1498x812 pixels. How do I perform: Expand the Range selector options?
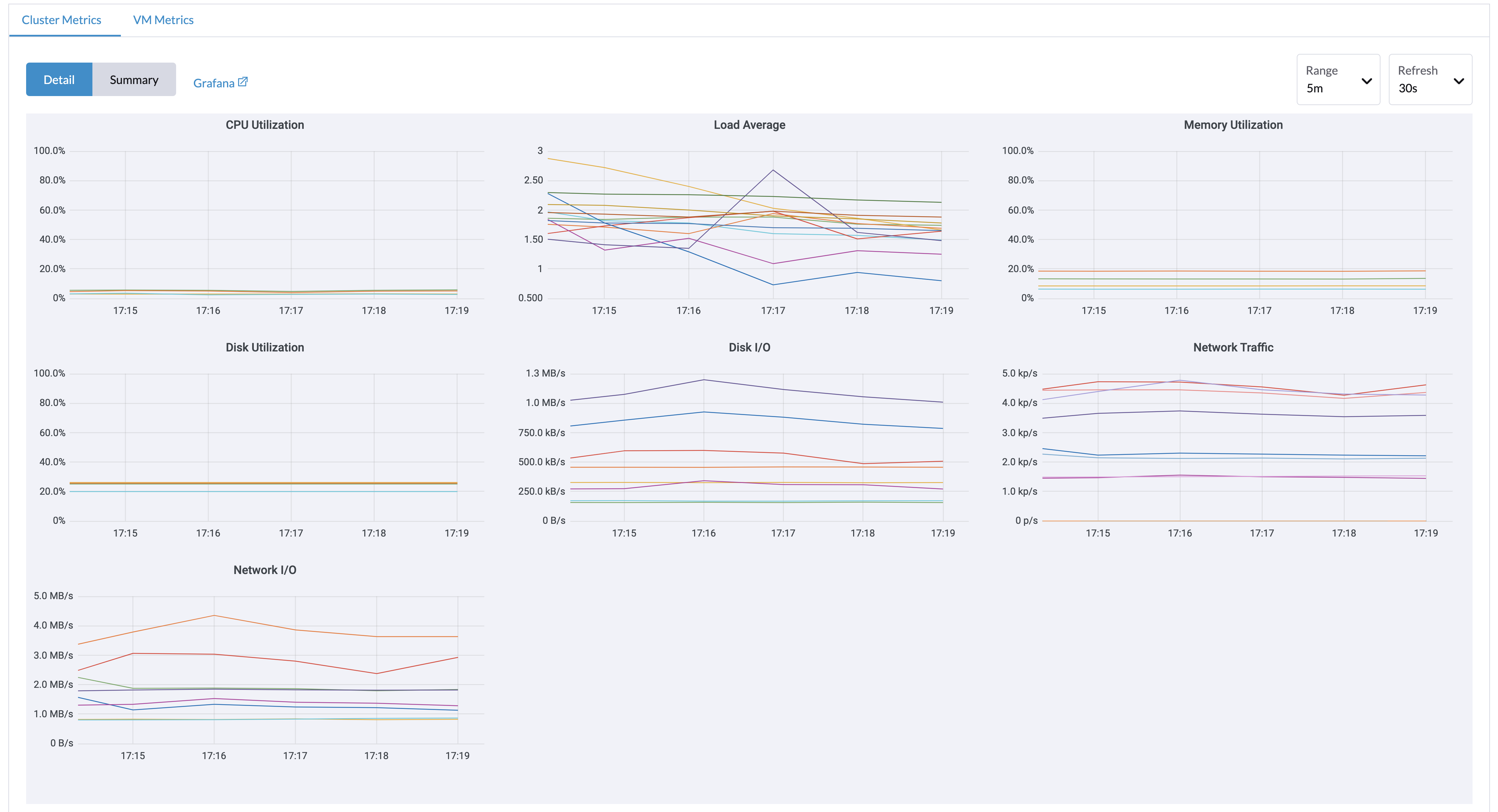[1367, 82]
